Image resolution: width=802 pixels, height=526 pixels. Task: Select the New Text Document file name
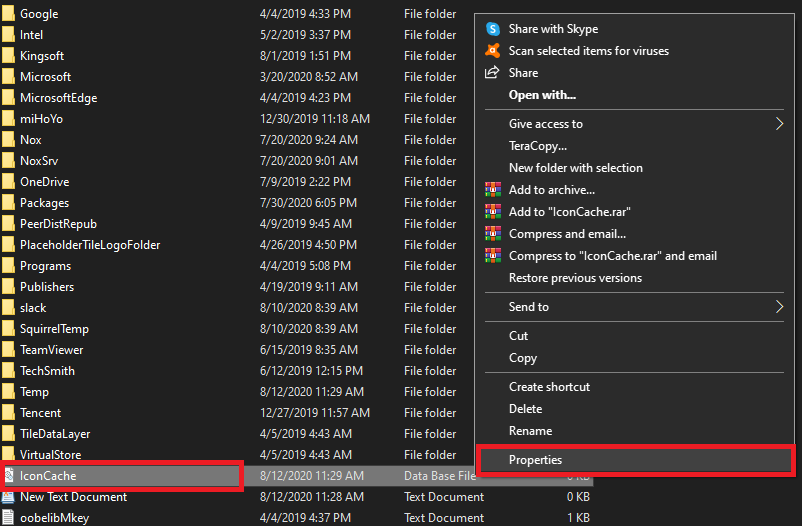74,497
